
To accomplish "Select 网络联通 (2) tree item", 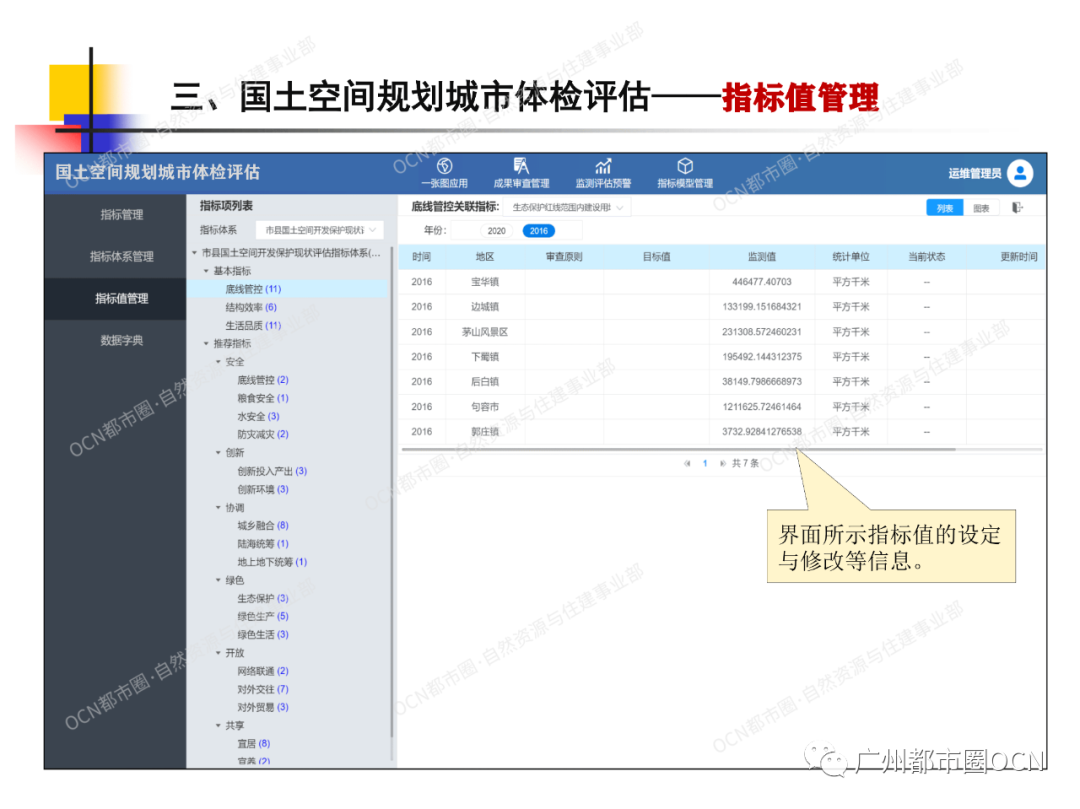I will (x=262, y=671).
